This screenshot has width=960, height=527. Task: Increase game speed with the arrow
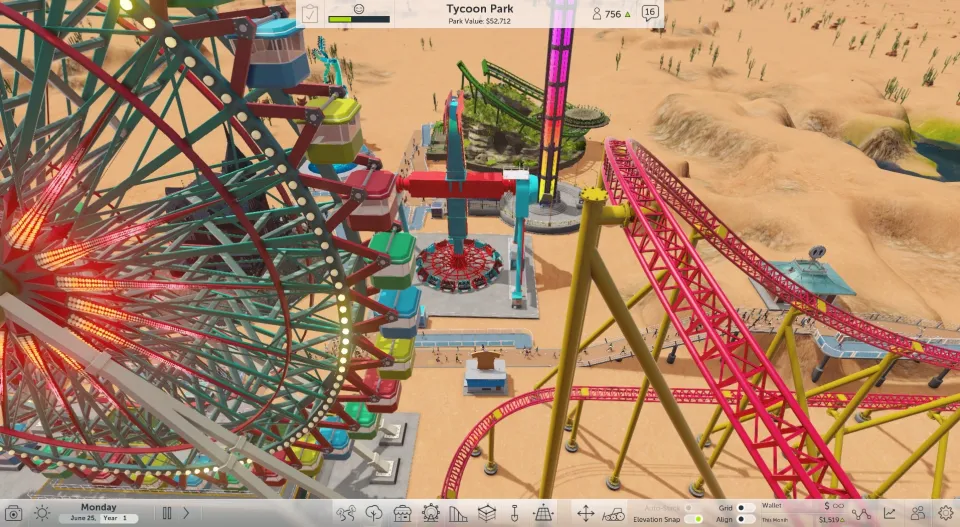tap(186, 513)
